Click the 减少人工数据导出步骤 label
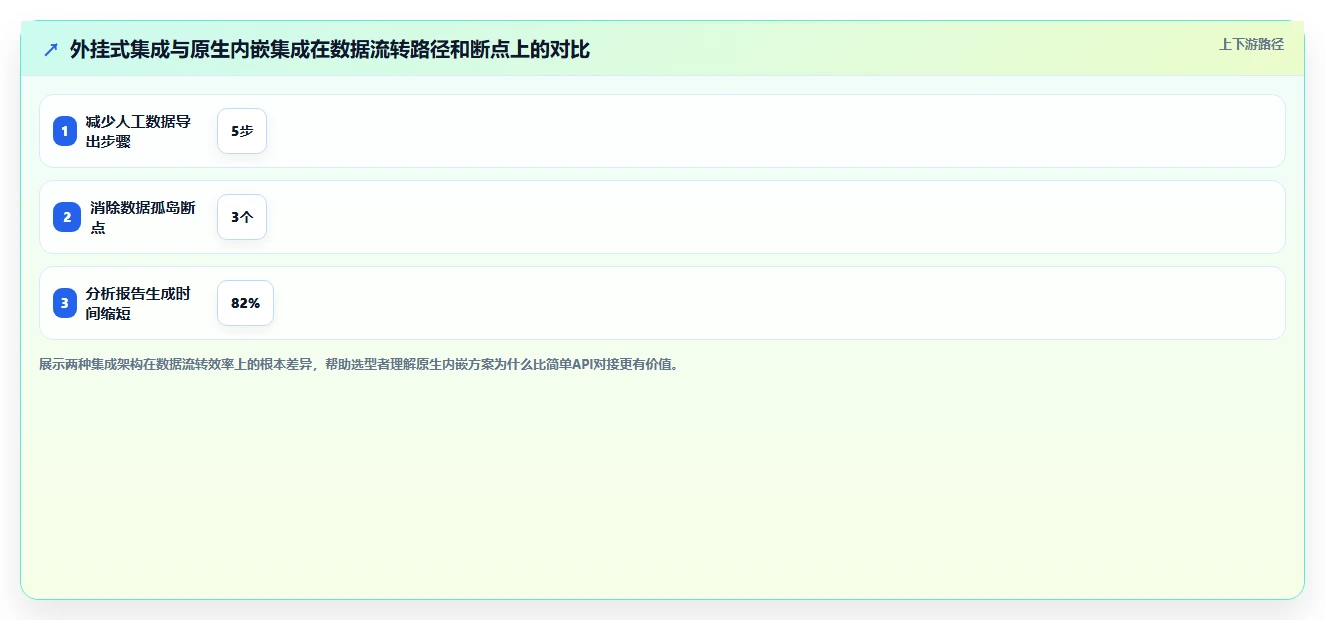 click(x=138, y=131)
